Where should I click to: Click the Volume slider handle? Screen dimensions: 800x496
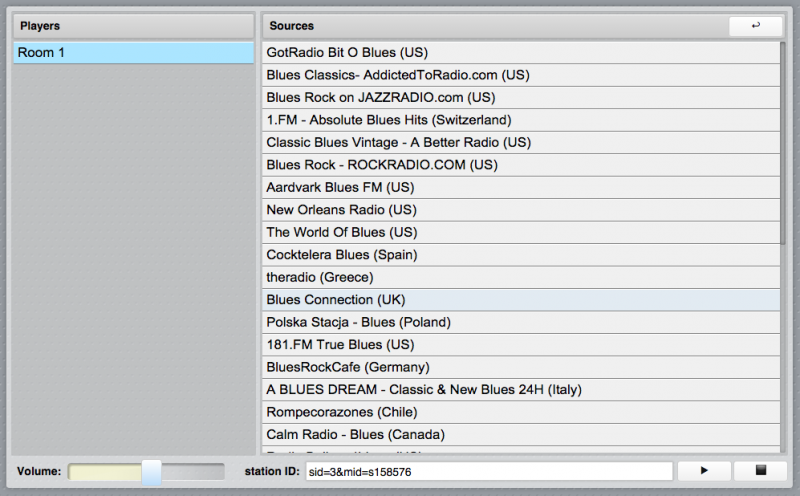152,472
